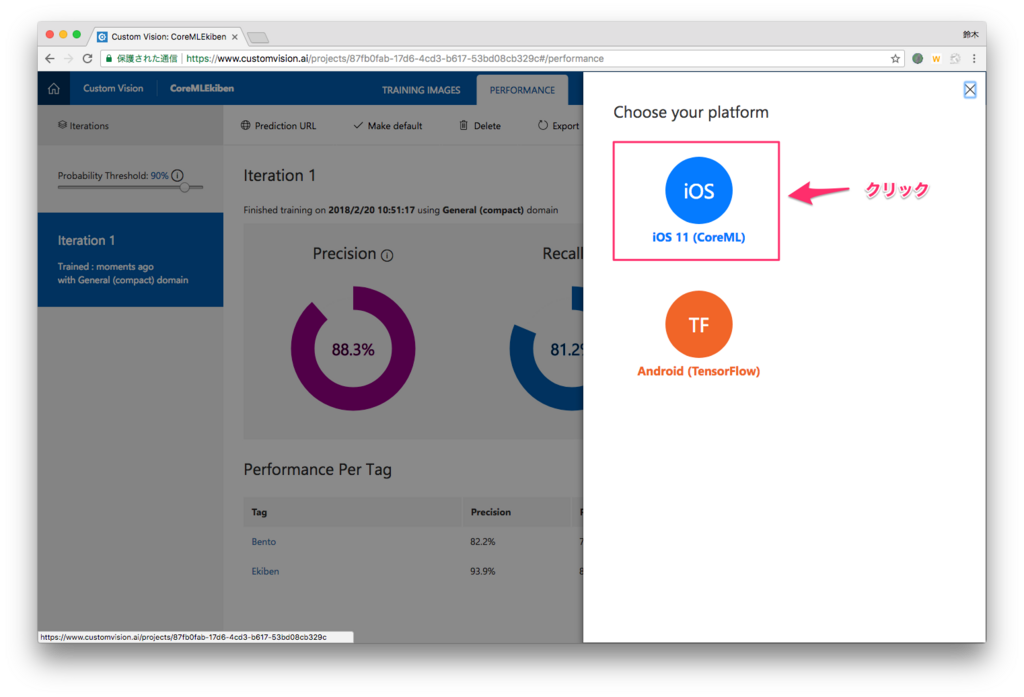
Task: Click the green globe extension icon
Action: (x=918, y=59)
